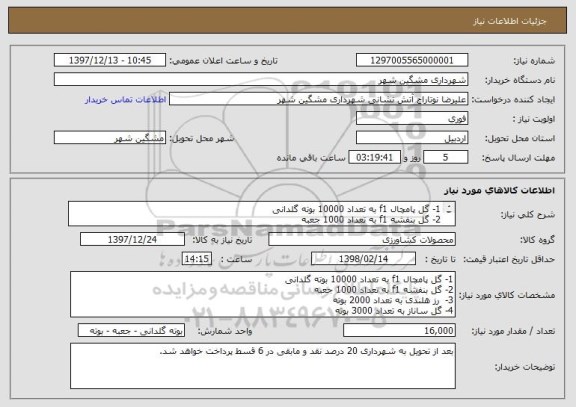Image resolution: width=576 pixels, height=407 pixels.
Task: Click the label تاریخ و ساعت اعلان عمومی
Action: click(x=223, y=61)
